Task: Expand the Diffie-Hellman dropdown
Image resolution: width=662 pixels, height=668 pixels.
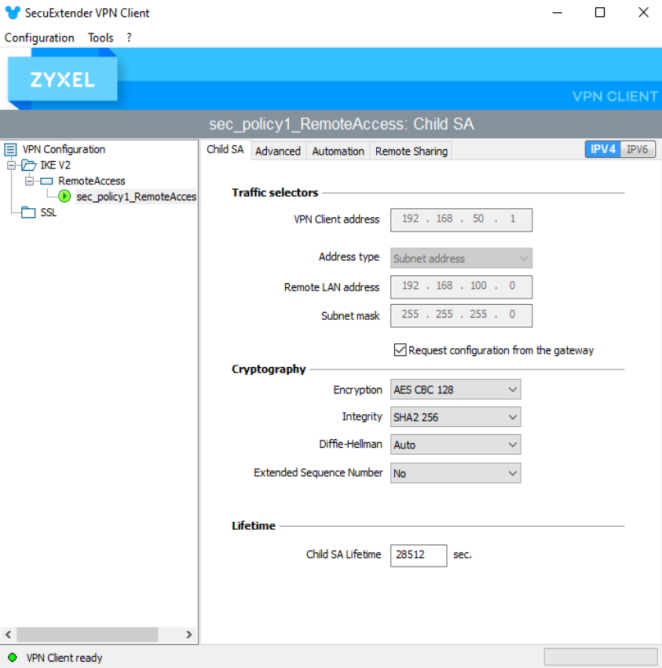Action: click(455, 445)
